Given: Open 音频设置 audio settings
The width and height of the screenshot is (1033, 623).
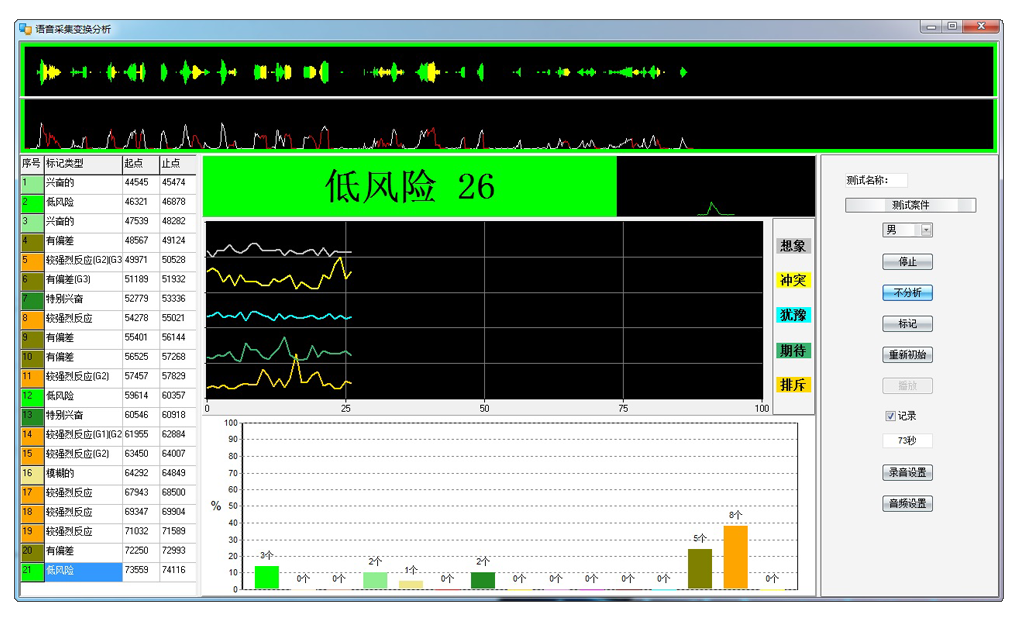Looking at the screenshot, I should point(907,503).
